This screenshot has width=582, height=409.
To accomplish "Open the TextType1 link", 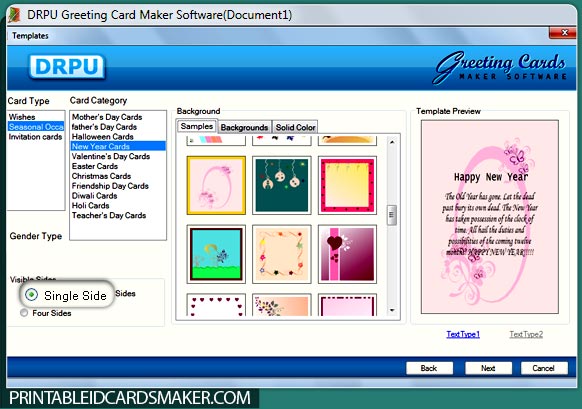I will (x=463, y=334).
